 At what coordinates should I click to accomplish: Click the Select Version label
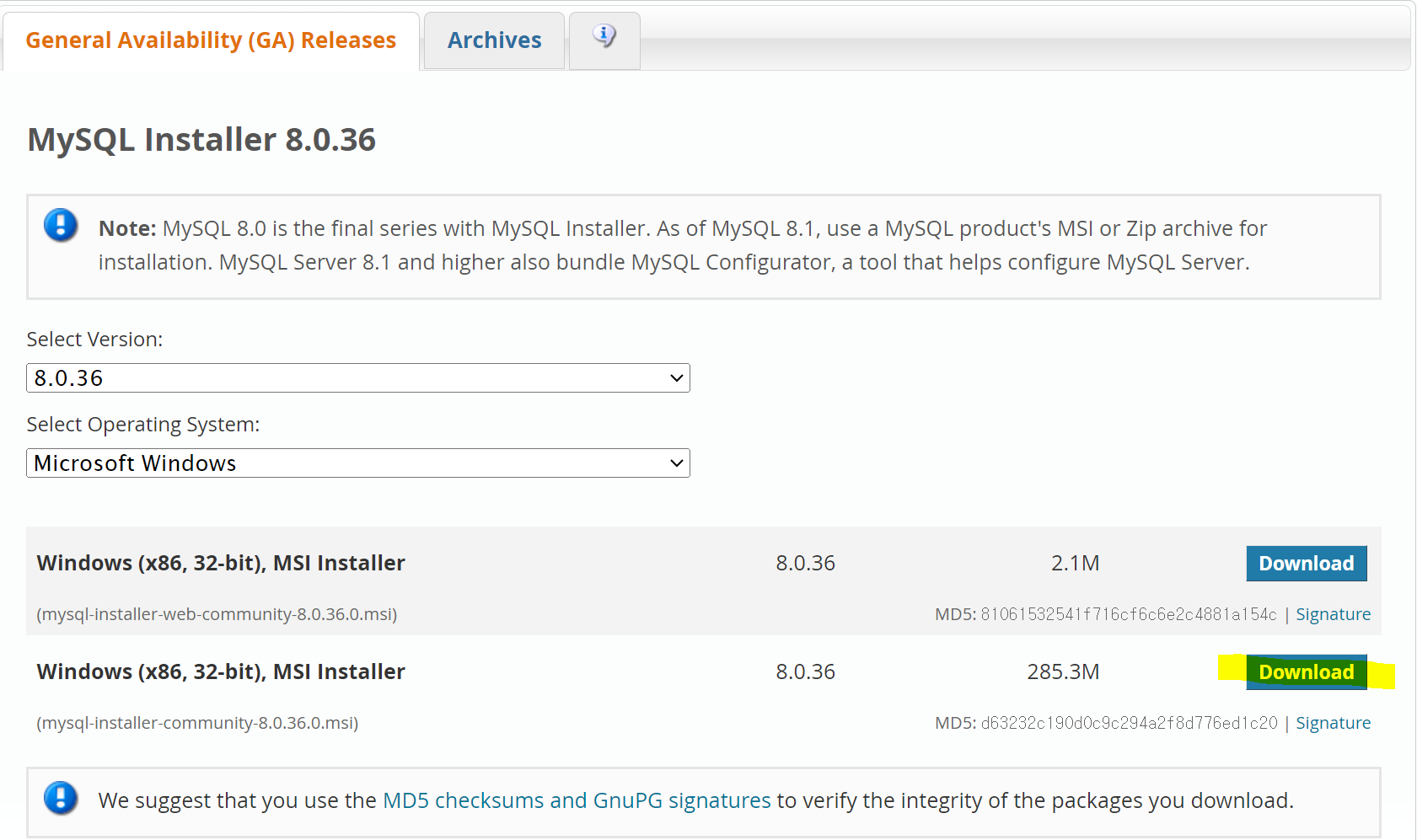94,340
